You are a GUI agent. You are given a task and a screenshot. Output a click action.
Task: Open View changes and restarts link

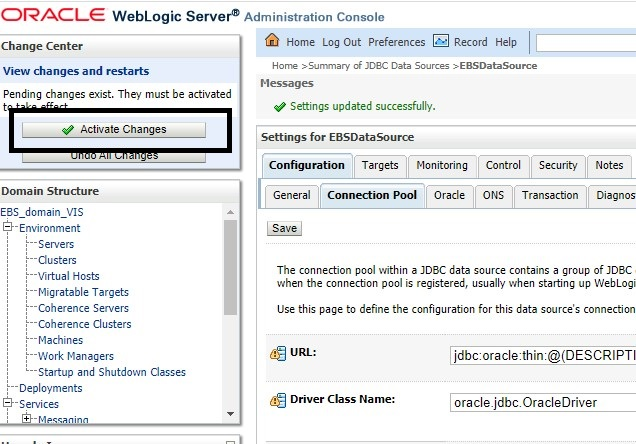(x=76, y=72)
